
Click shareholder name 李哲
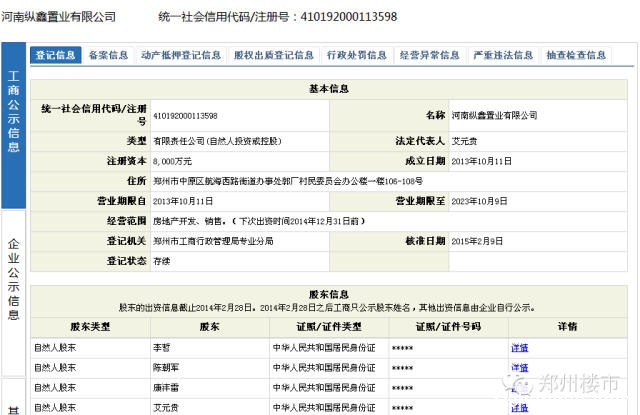[x=162, y=348]
